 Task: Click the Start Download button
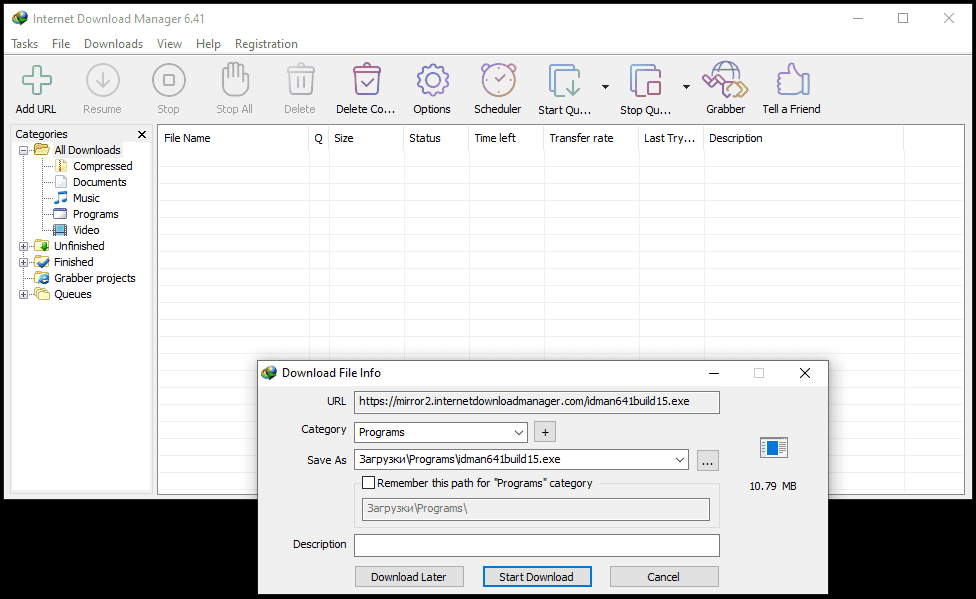coord(537,577)
